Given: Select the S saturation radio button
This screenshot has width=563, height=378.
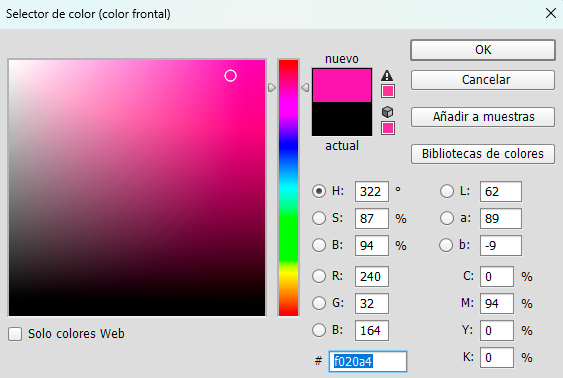Looking at the screenshot, I should 319,218.
